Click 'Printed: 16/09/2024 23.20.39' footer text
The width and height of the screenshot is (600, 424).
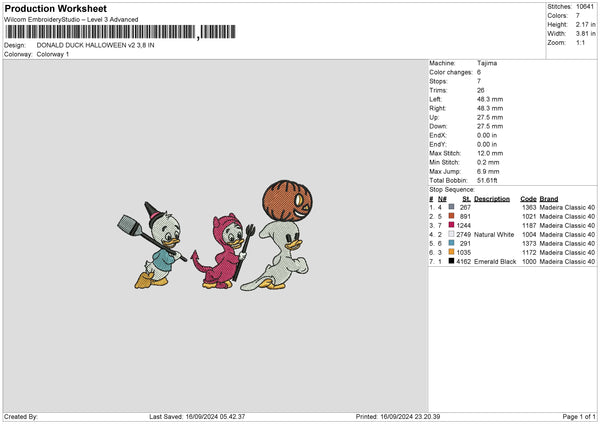tap(398, 417)
